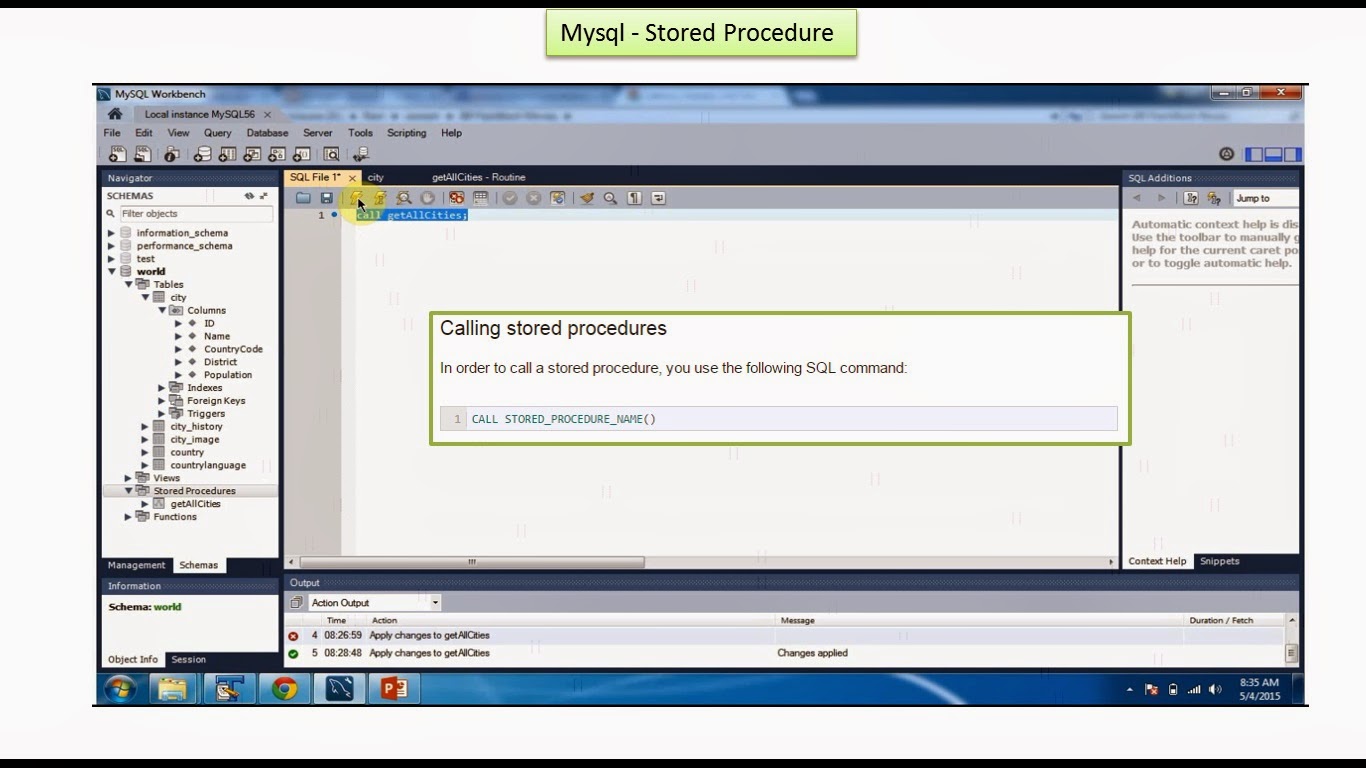Click the preferences gear icon at top right
The height and width of the screenshot is (768, 1366).
point(1227,154)
